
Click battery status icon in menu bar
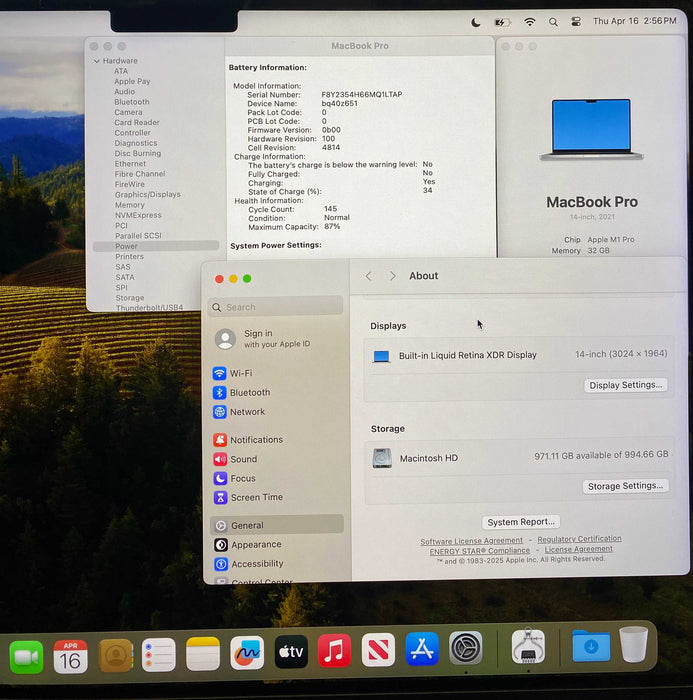tap(502, 22)
